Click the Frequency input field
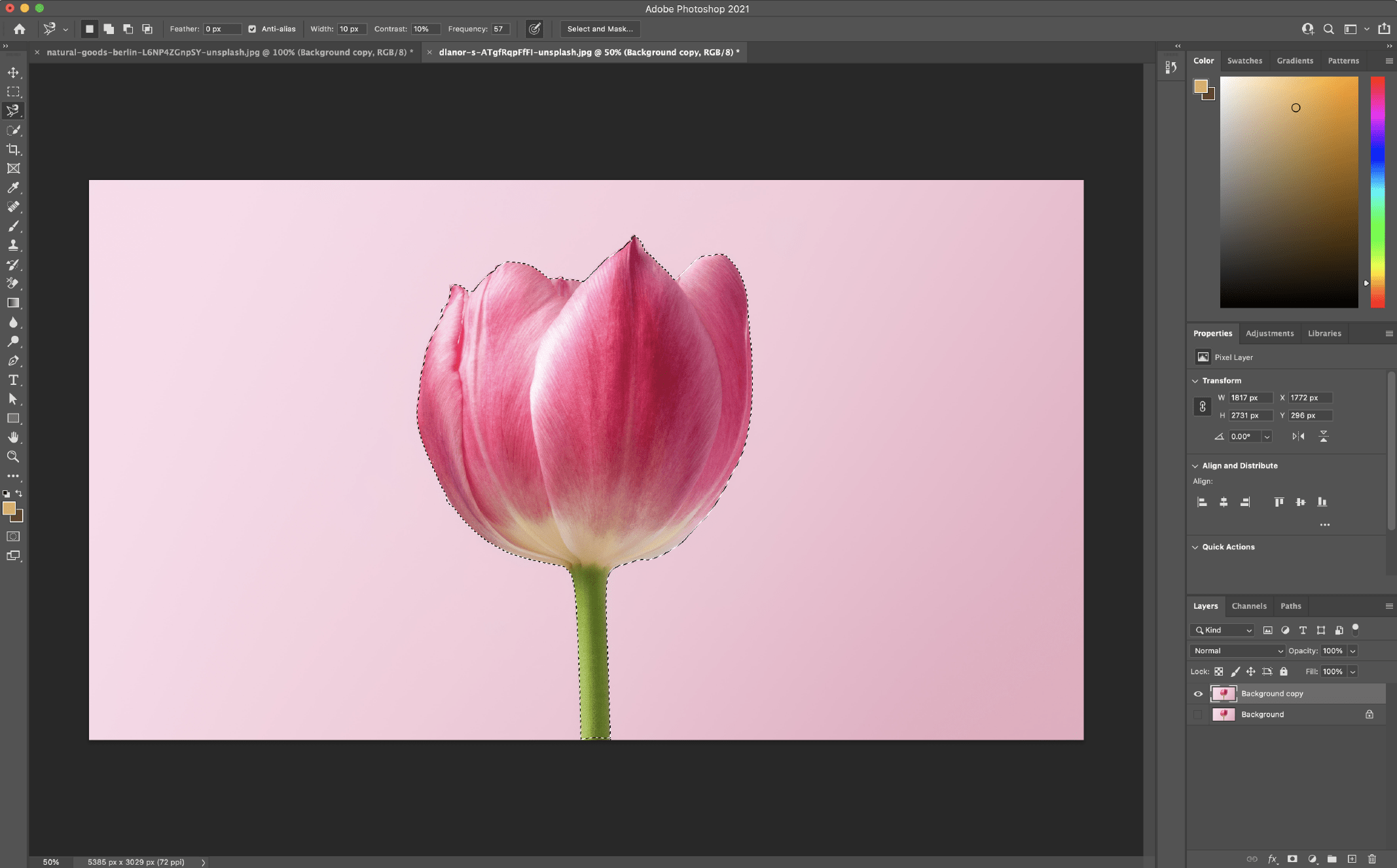Viewport: 1397px width, 868px height. point(501,28)
